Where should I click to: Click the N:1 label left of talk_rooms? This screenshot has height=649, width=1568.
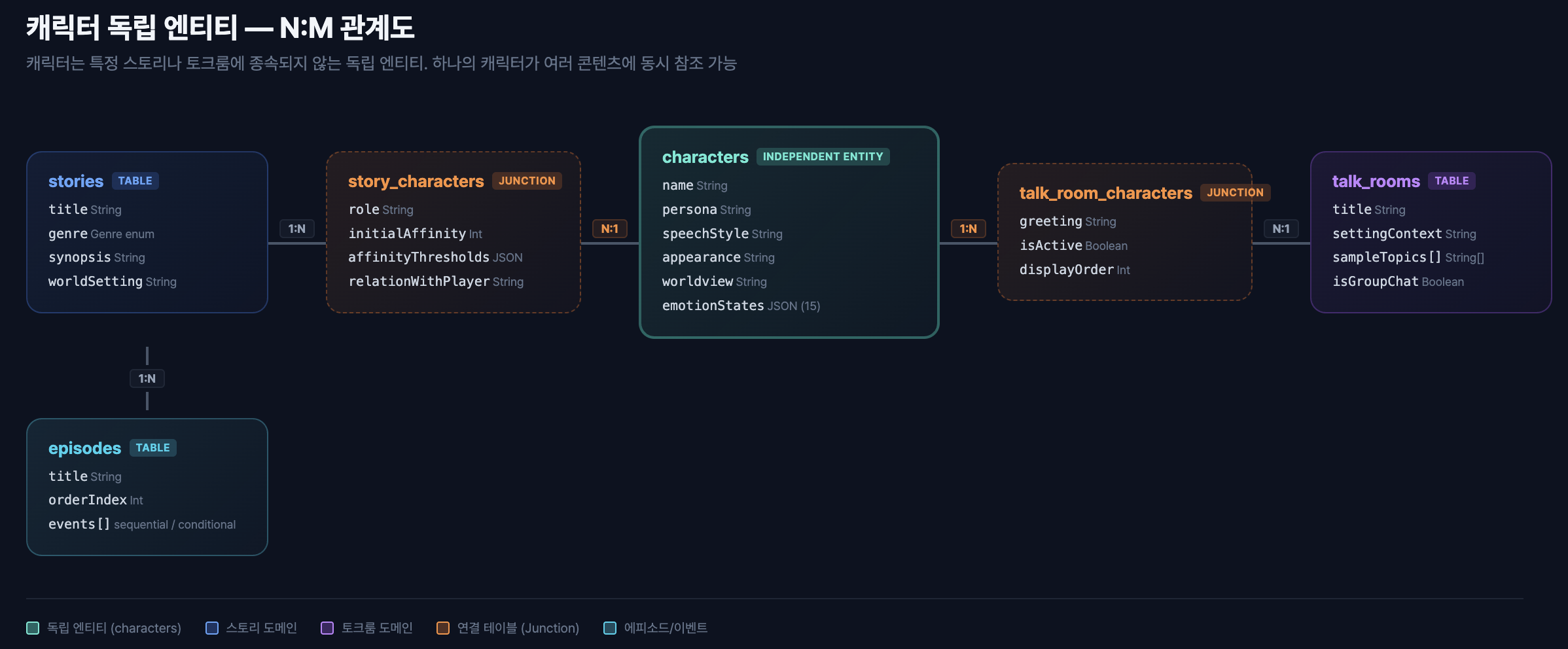(1281, 228)
